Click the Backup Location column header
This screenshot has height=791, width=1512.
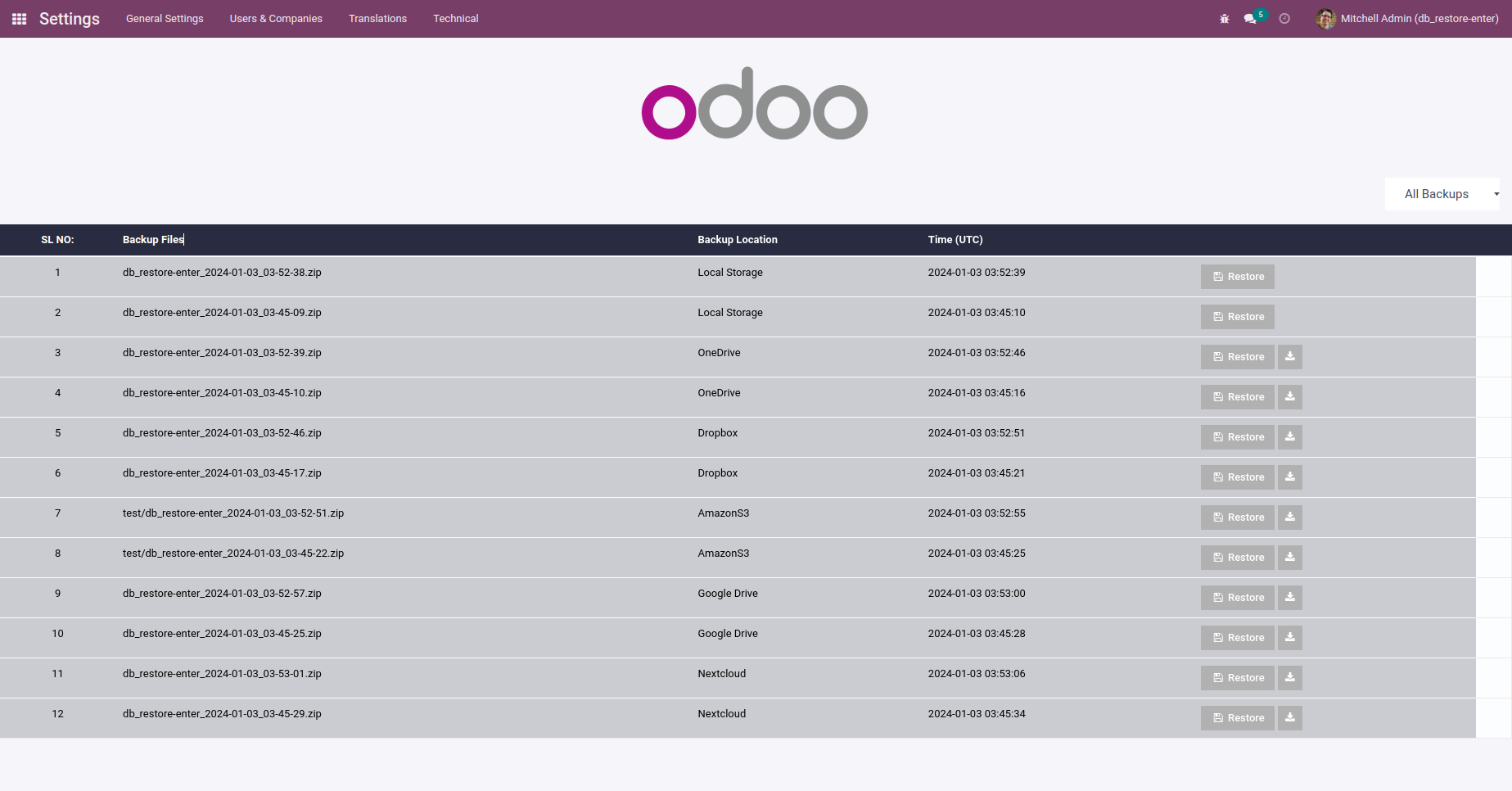tap(738, 240)
